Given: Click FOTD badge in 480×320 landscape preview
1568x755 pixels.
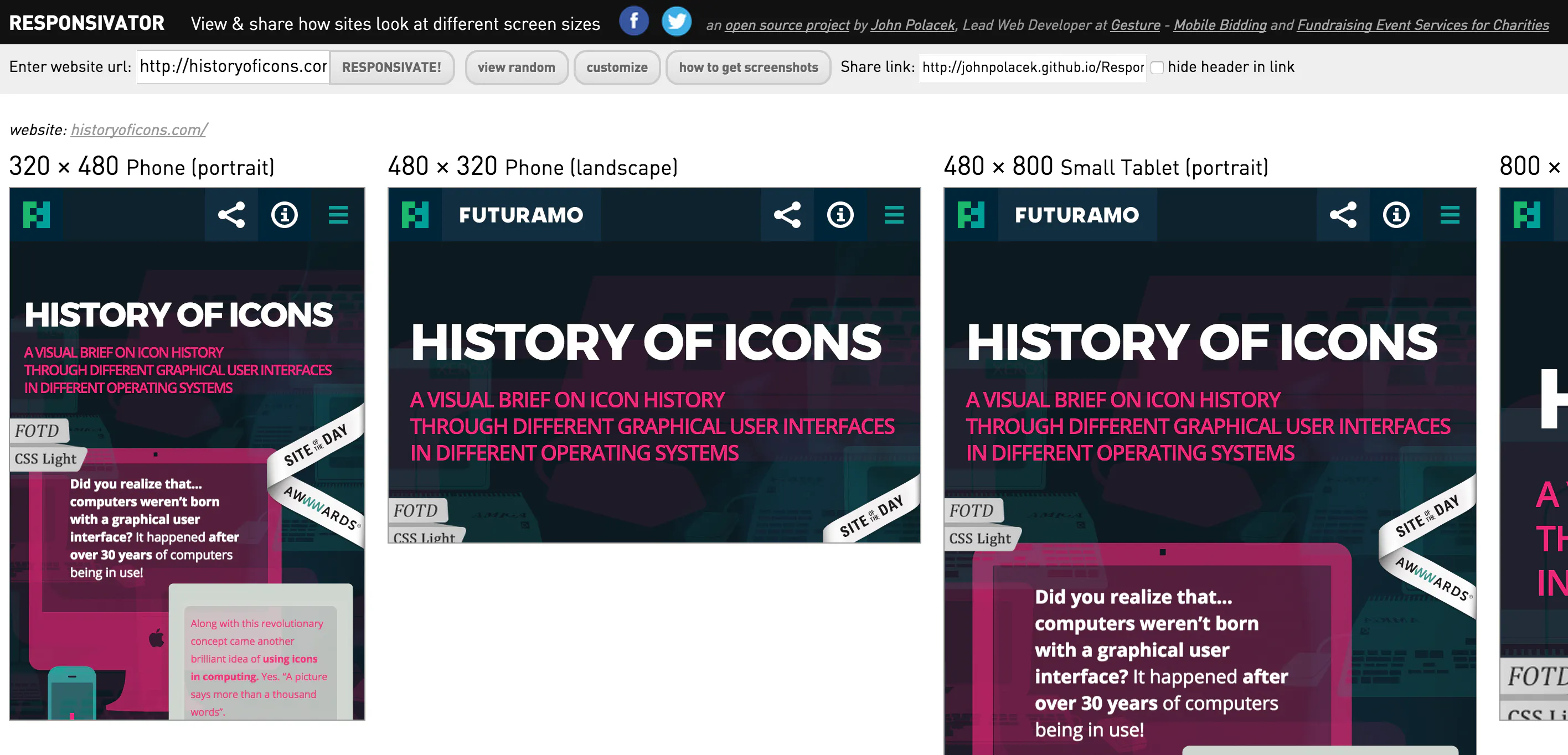Looking at the screenshot, I should [417, 510].
